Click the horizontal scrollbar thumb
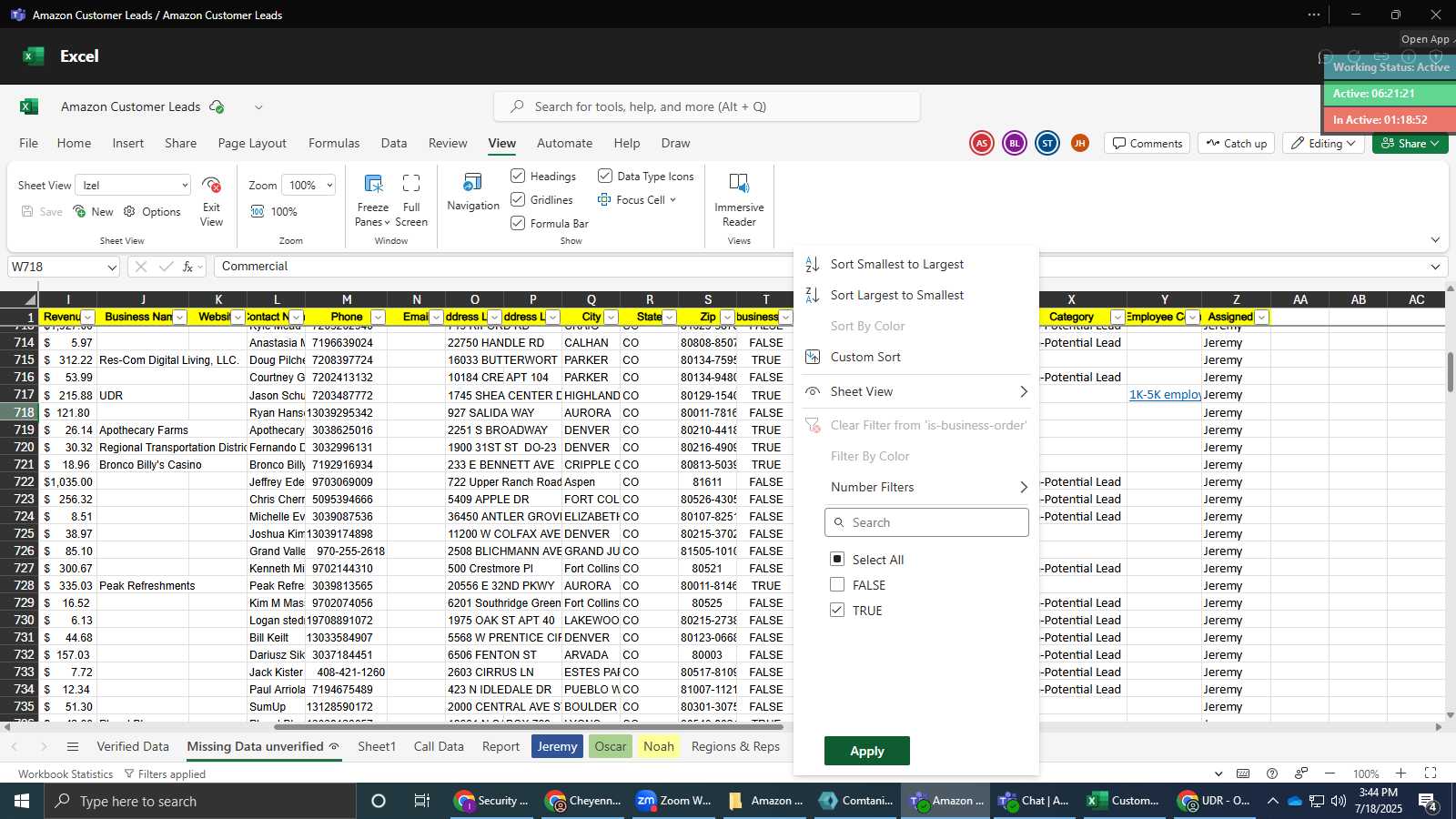This screenshot has width=1456, height=819. point(528,726)
